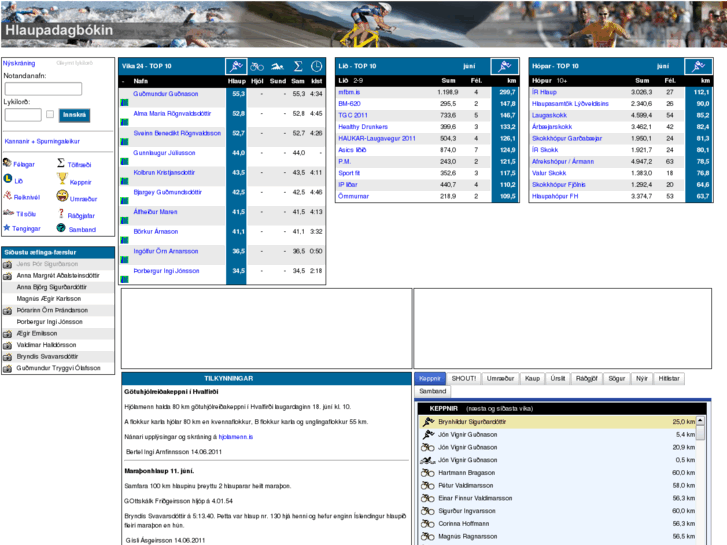Toggle the checkbox beside the Innskrá button
Screen dimensions: 727x545
pyautogui.click(x=50, y=114)
